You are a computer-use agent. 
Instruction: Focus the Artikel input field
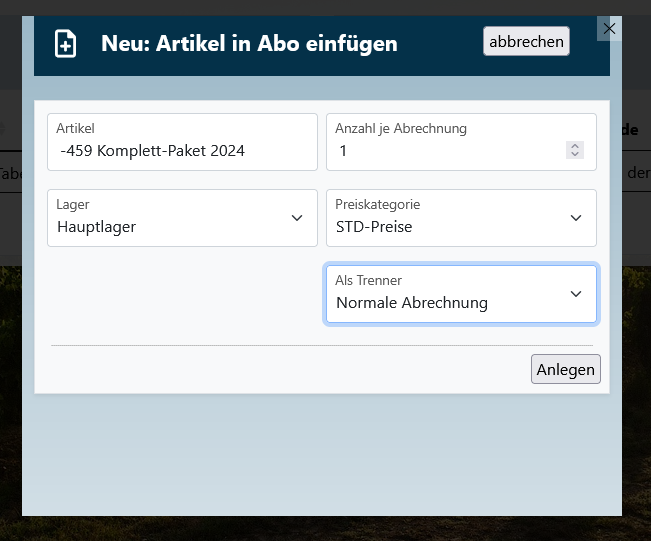pyautogui.click(x=182, y=151)
